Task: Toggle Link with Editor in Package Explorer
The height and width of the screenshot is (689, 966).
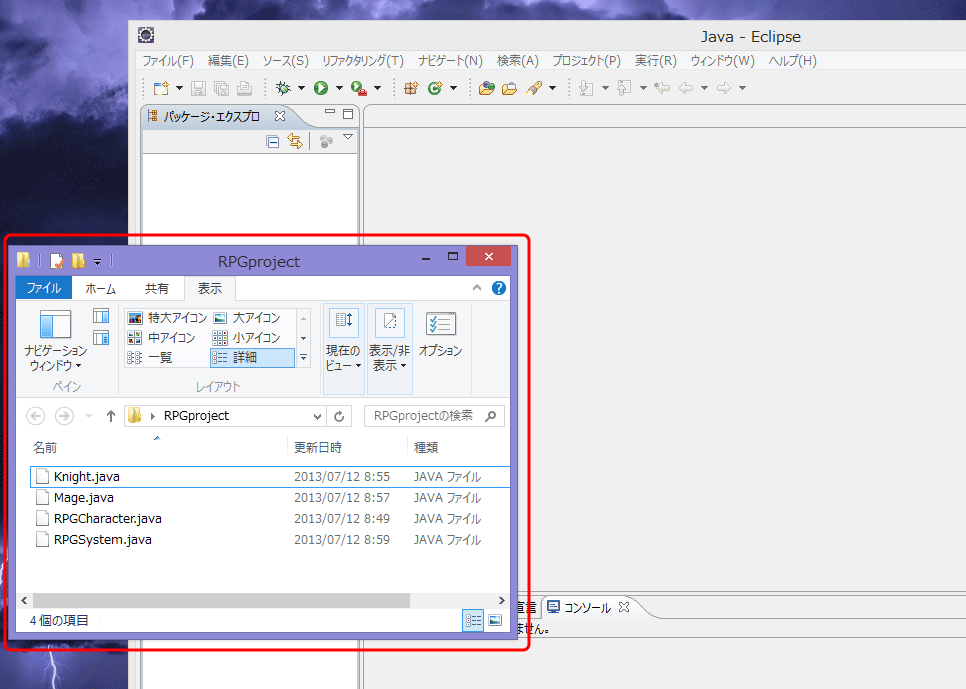Action: click(x=295, y=142)
